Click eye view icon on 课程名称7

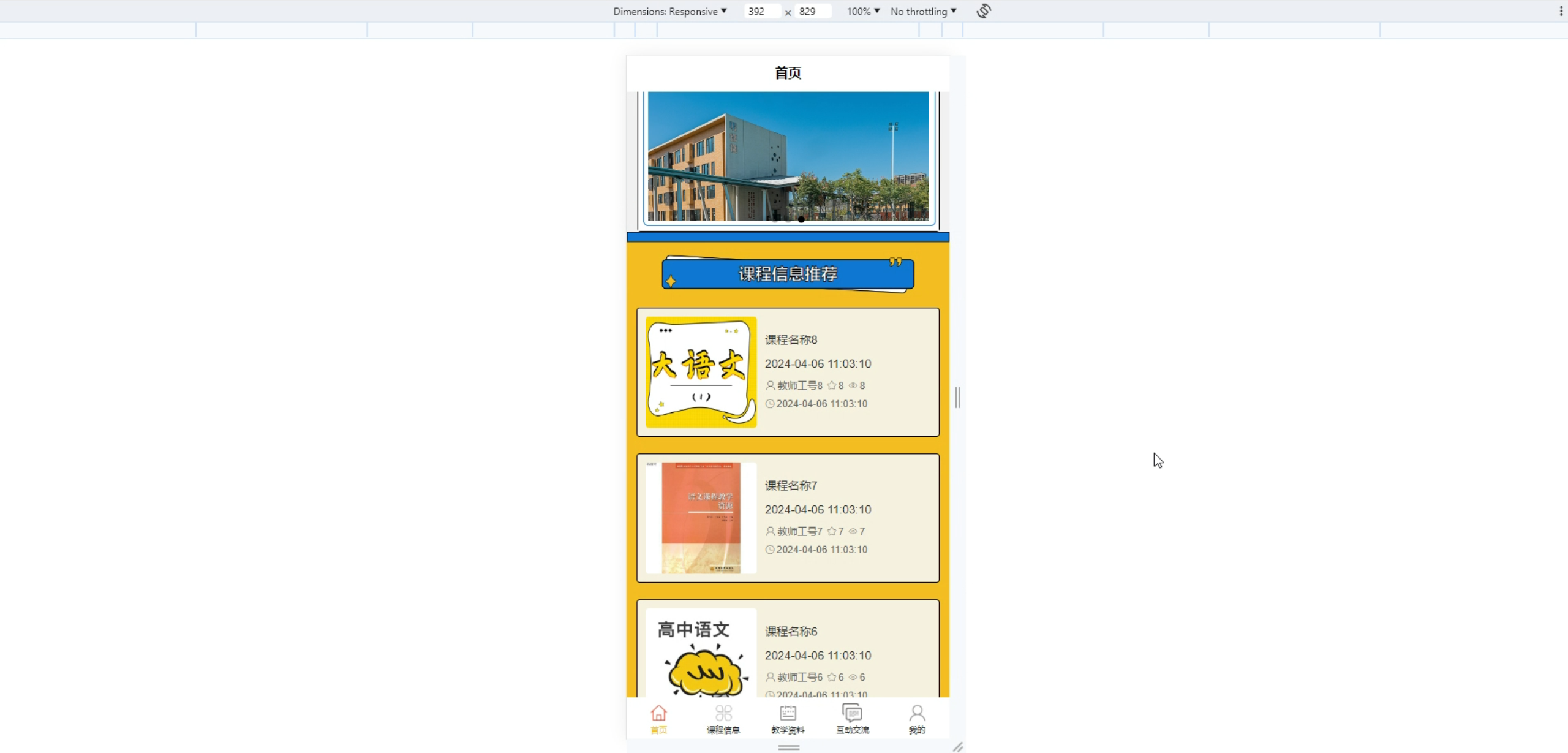(x=853, y=531)
